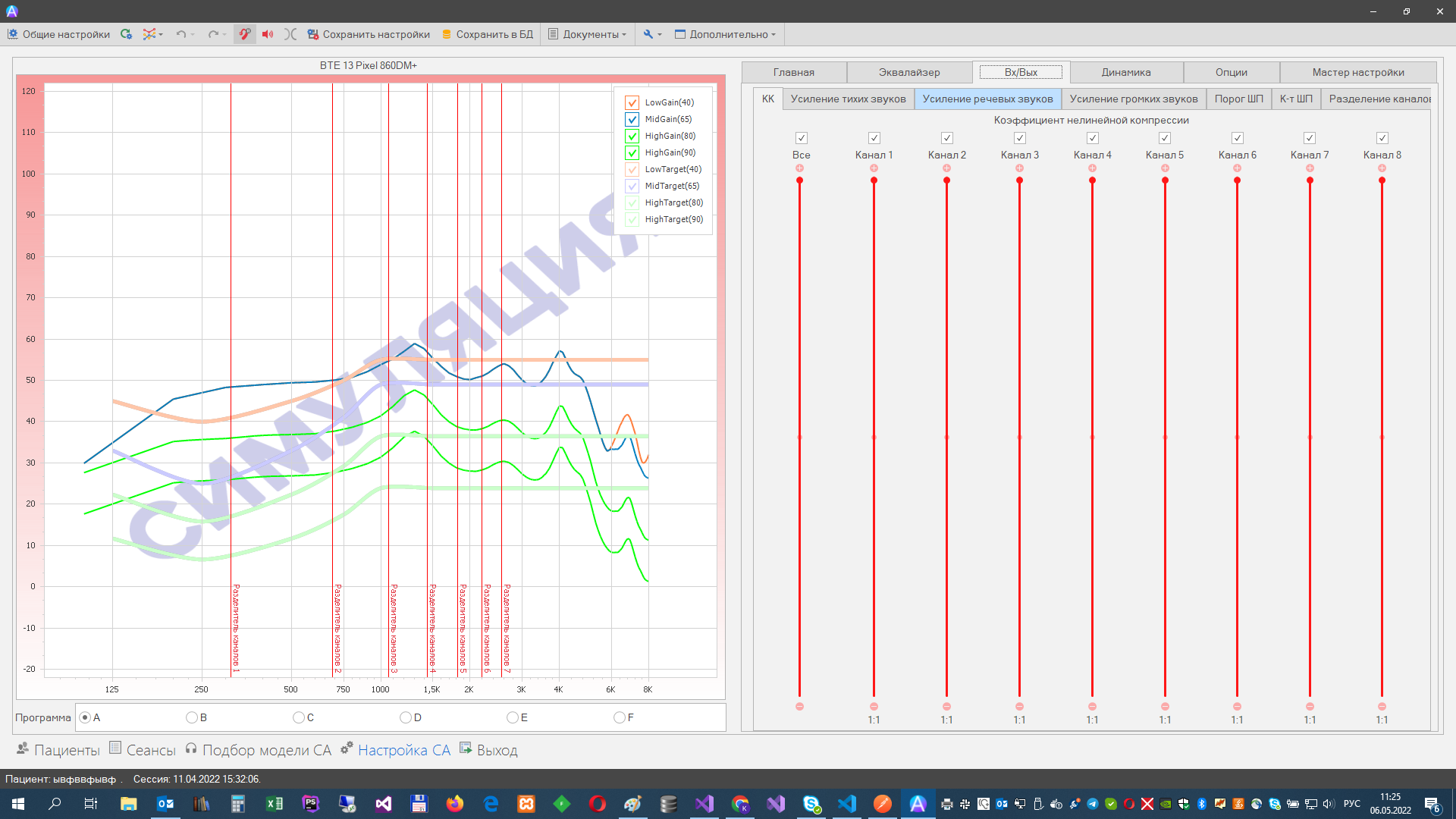1456x819 pixels.
Task: Click the hearing aid ear icon in toolbar
Action: tap(244, 34)
